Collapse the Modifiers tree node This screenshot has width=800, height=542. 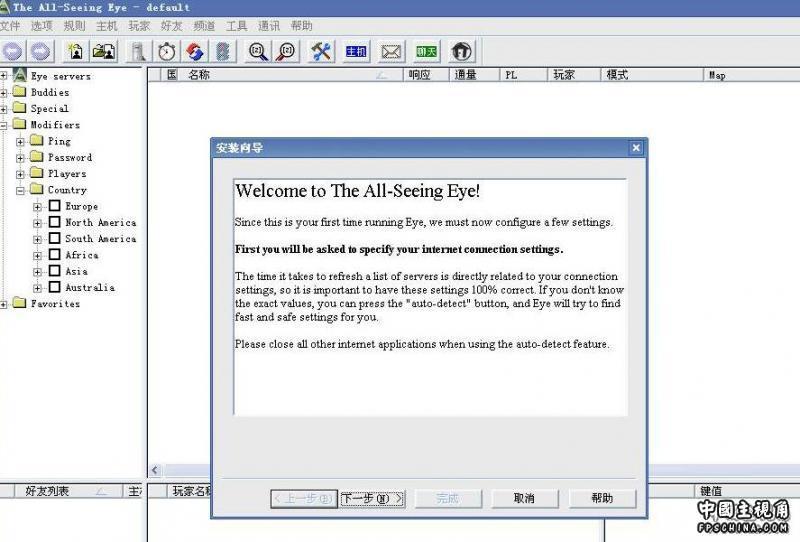pyautogui.click(x=4, y=125)
